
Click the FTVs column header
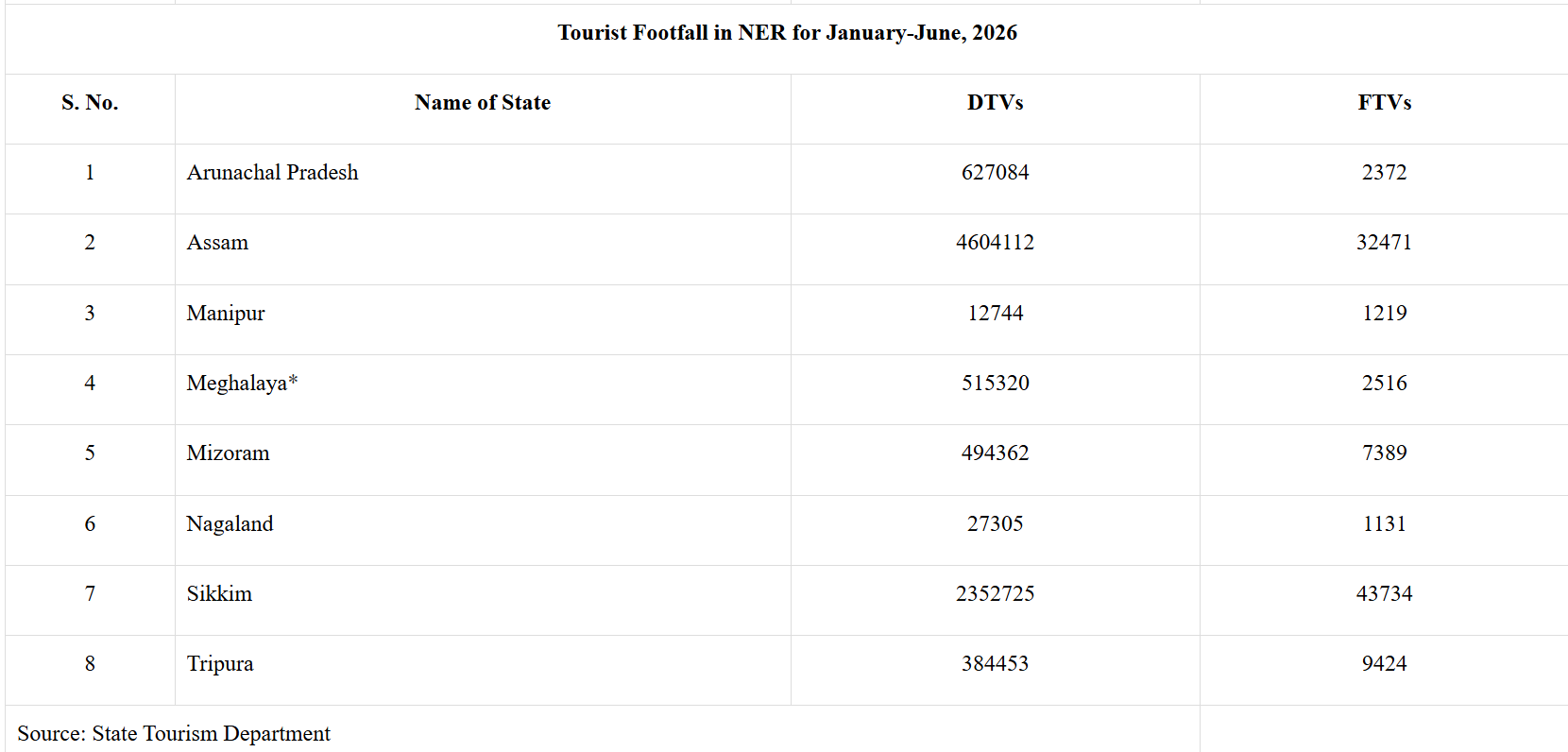point(1385,102)
